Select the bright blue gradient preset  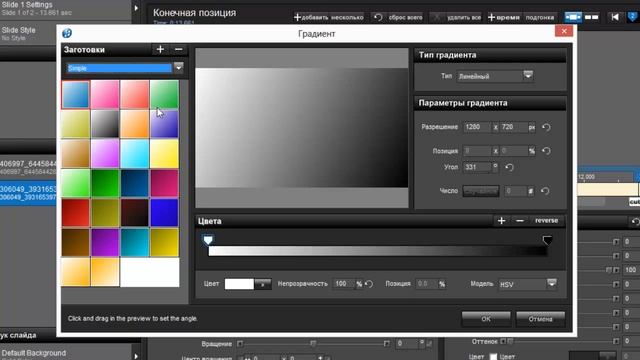[164, 213]
